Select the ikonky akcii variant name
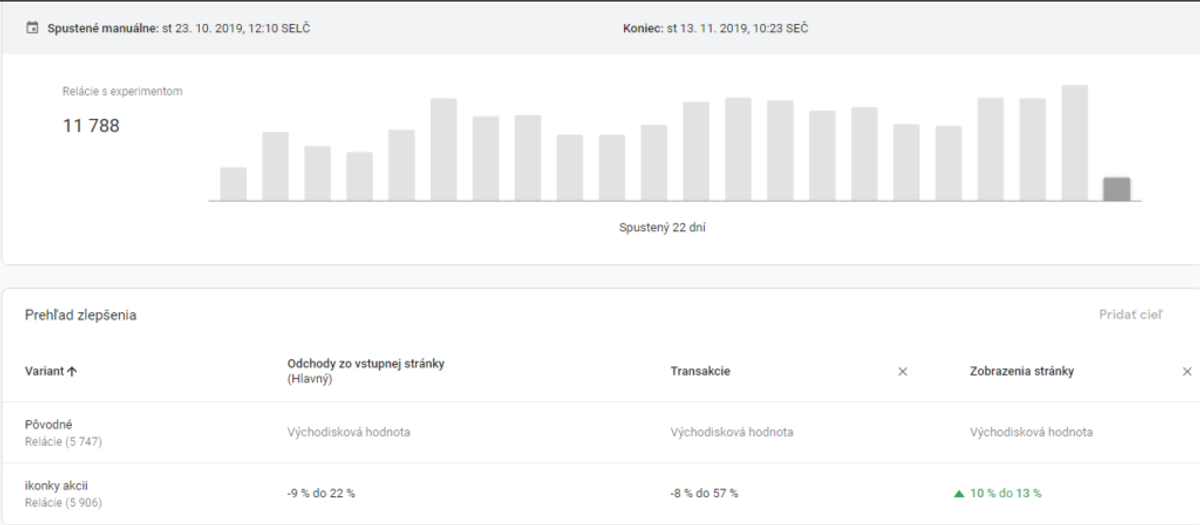This screenshot has height=525, width=1200. 57,486
